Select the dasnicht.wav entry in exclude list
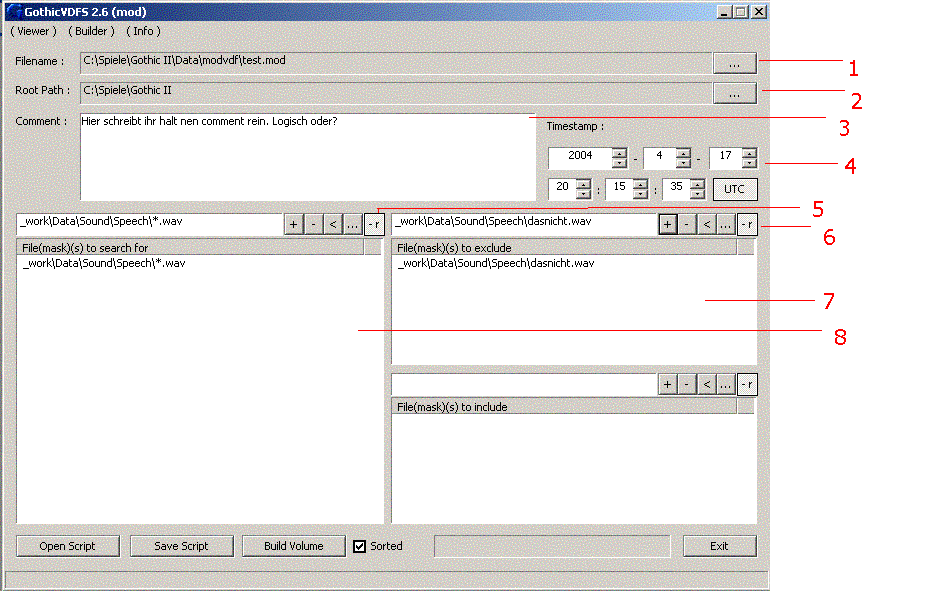The height and width of the screenshot is (591, 943). 496,263
